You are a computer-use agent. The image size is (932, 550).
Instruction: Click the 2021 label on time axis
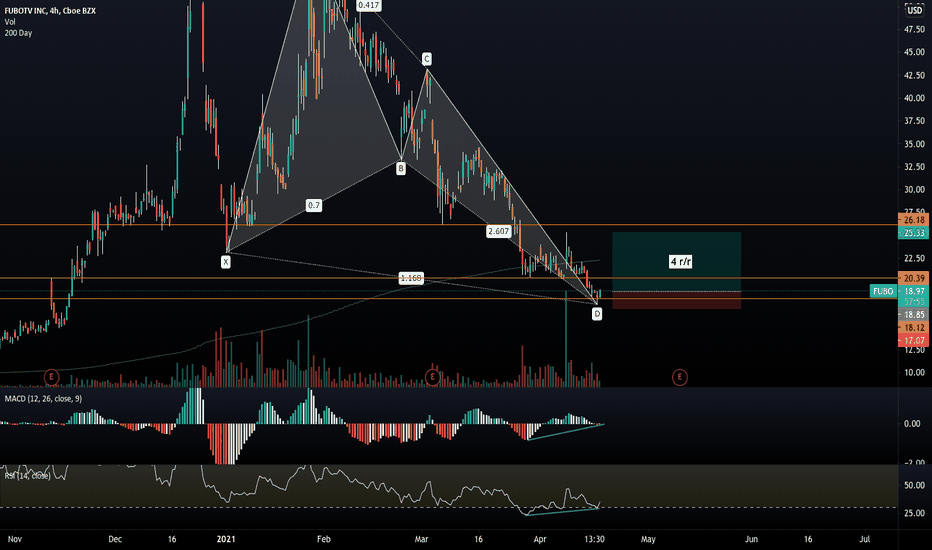click(226, 539)
